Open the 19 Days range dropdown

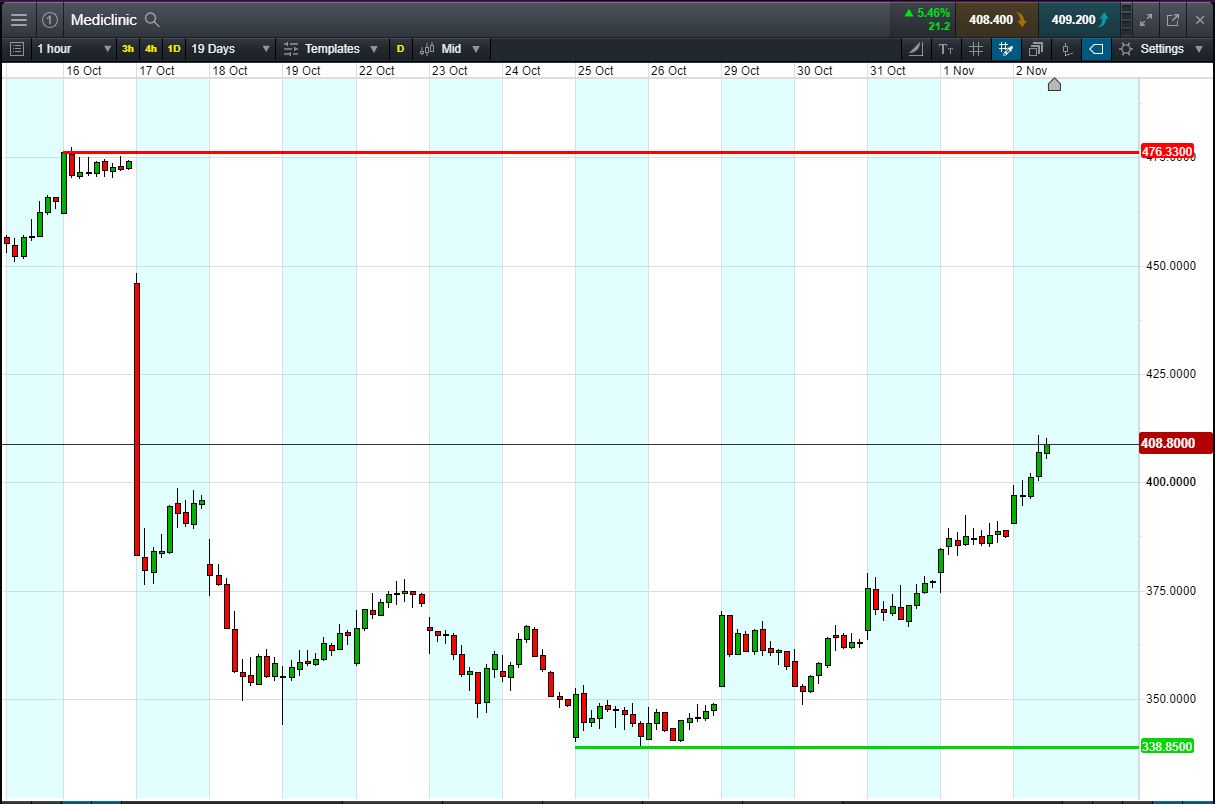coord(231,48)
